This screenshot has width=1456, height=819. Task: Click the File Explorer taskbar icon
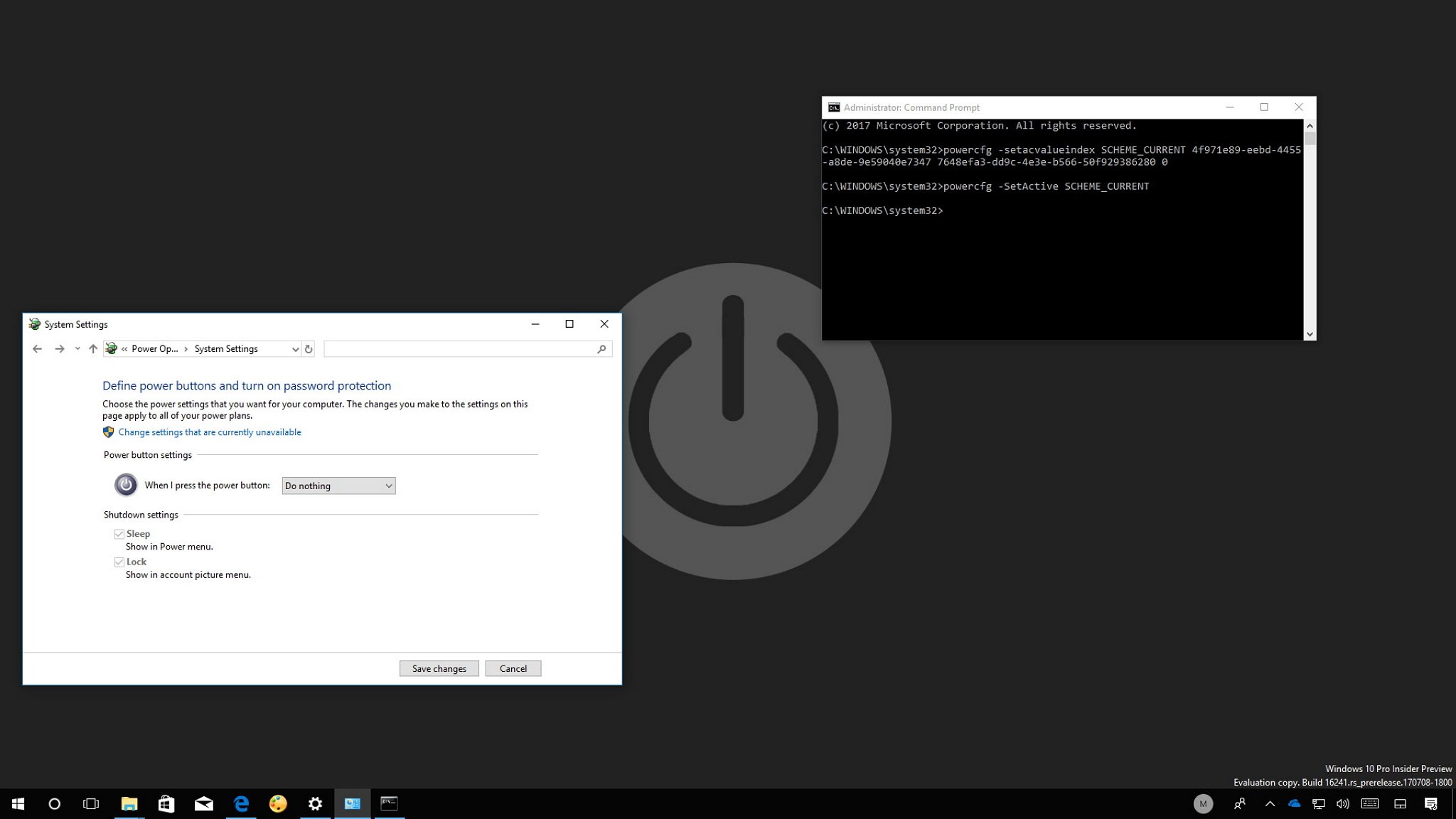(x=128, y=803)
